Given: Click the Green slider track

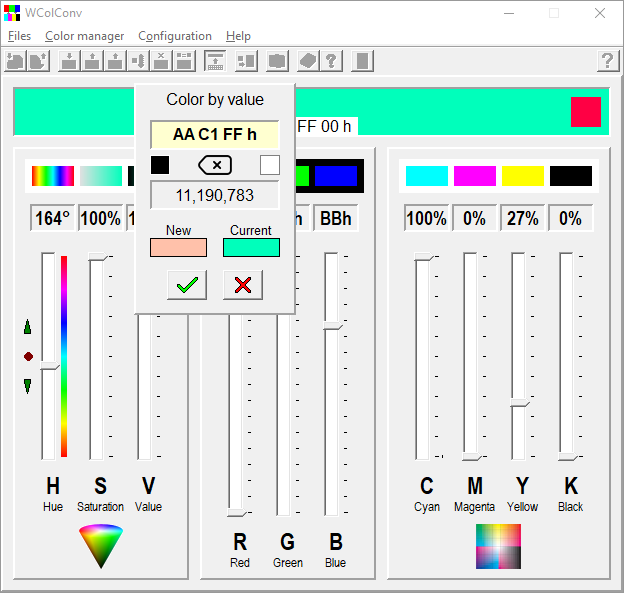Looking at the screenshot, I should [x=284, y=414].
